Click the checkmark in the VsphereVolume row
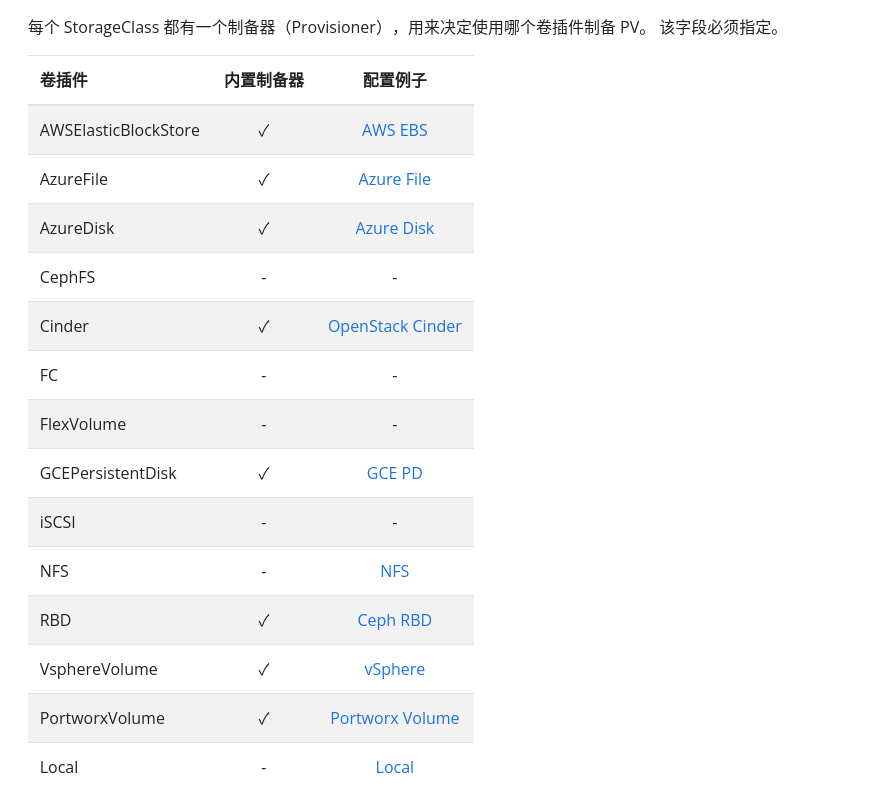The width and height of the screenshot is (894, 791). (x=263, y=670)
